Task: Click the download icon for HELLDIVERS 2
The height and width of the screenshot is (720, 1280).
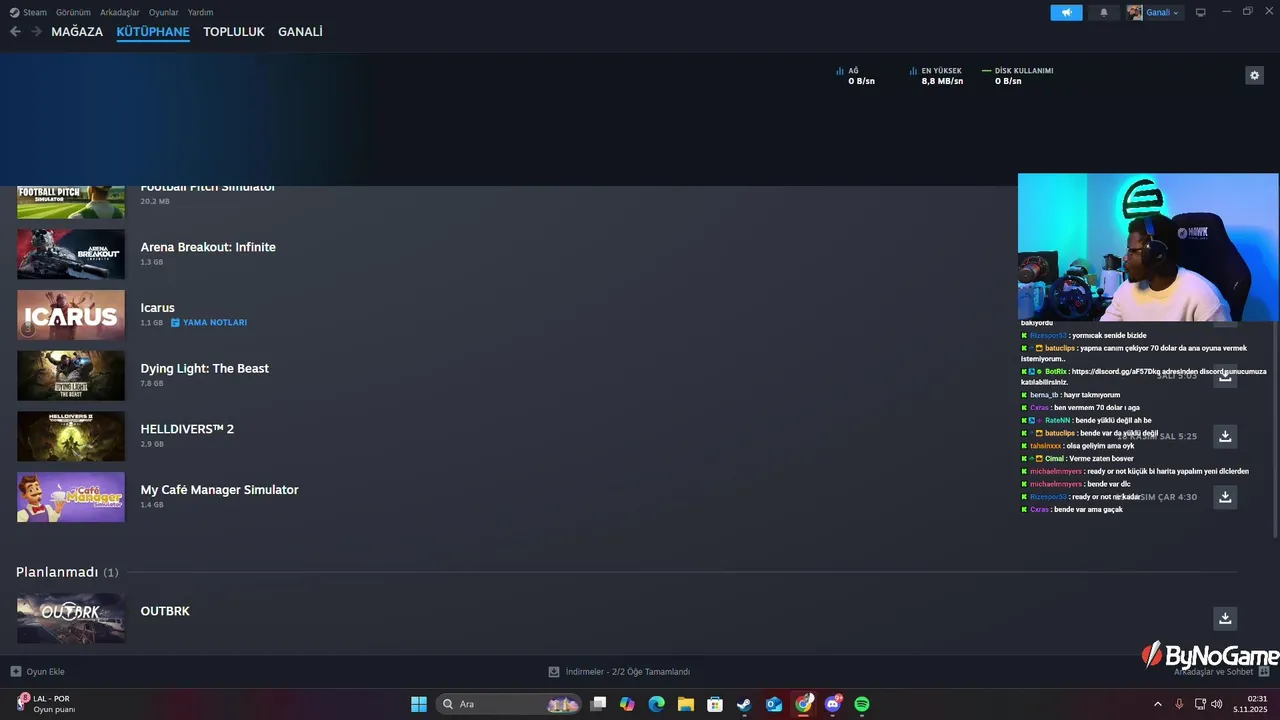Action: click(x=1225, y=436)
